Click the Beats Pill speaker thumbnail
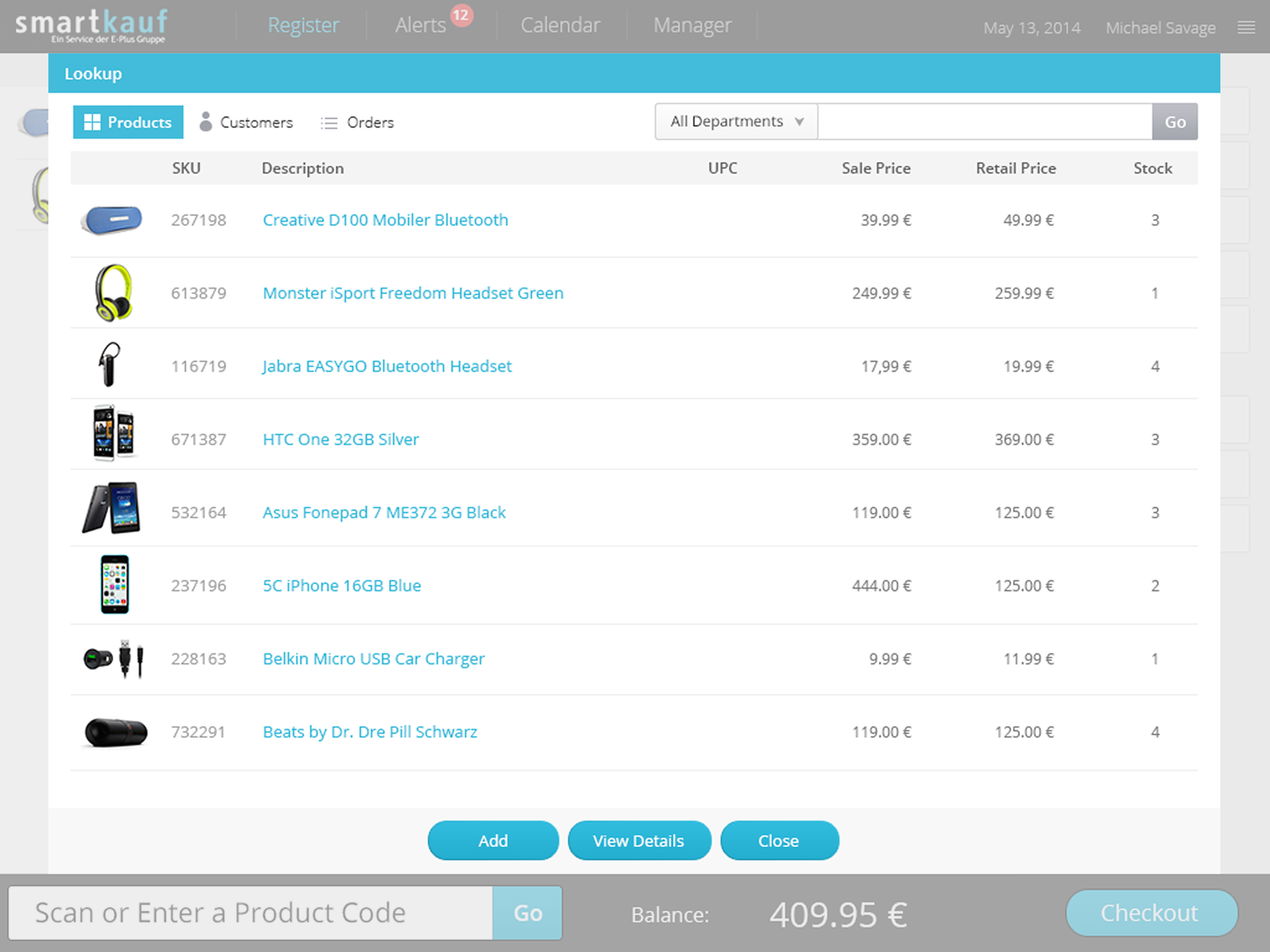Viewport: 1270px width, 952px height. click(115, 732)
